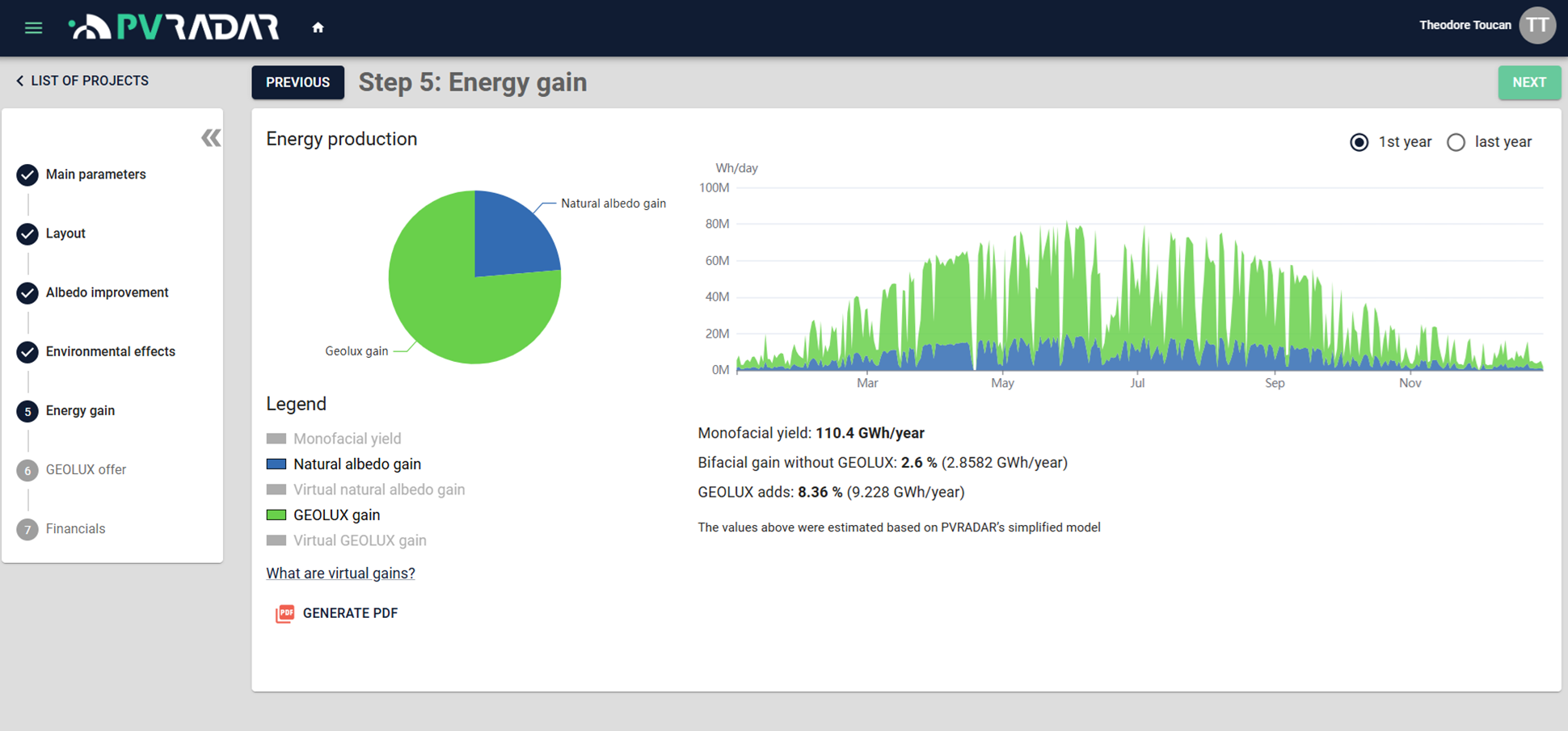
Task: Toggle Virtual natural albedo gain series
Action: (x=365, y=489)
